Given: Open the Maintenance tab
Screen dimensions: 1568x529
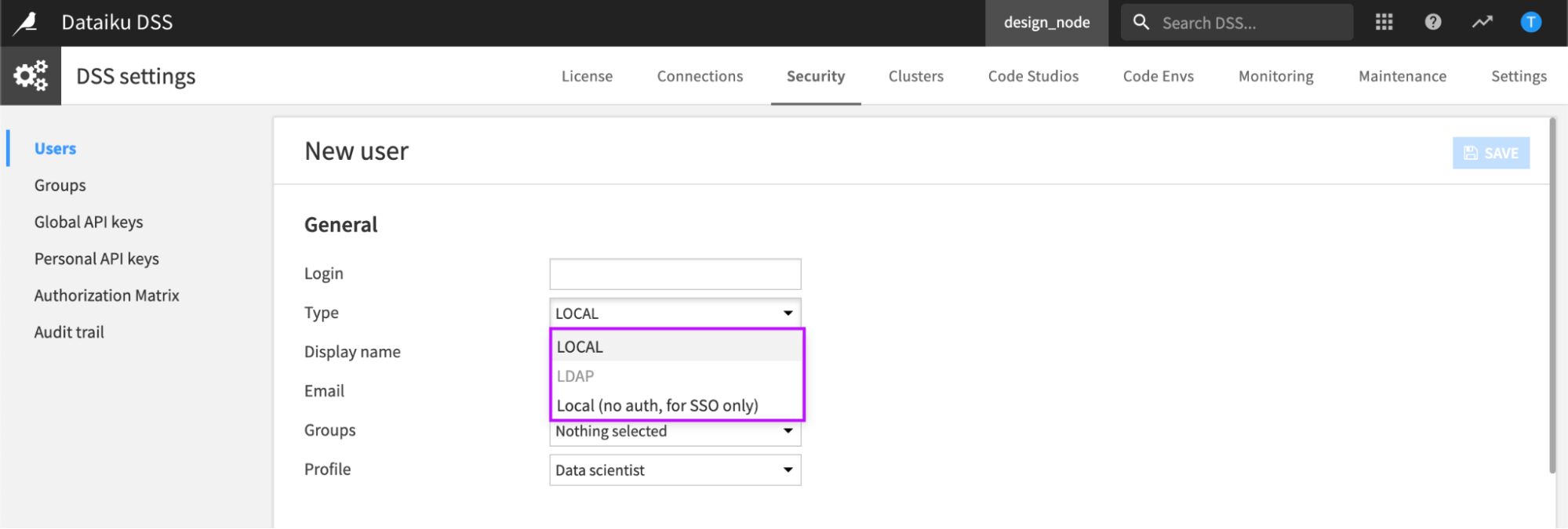Looking at the screenshot, I should [x=1402, y=76].
